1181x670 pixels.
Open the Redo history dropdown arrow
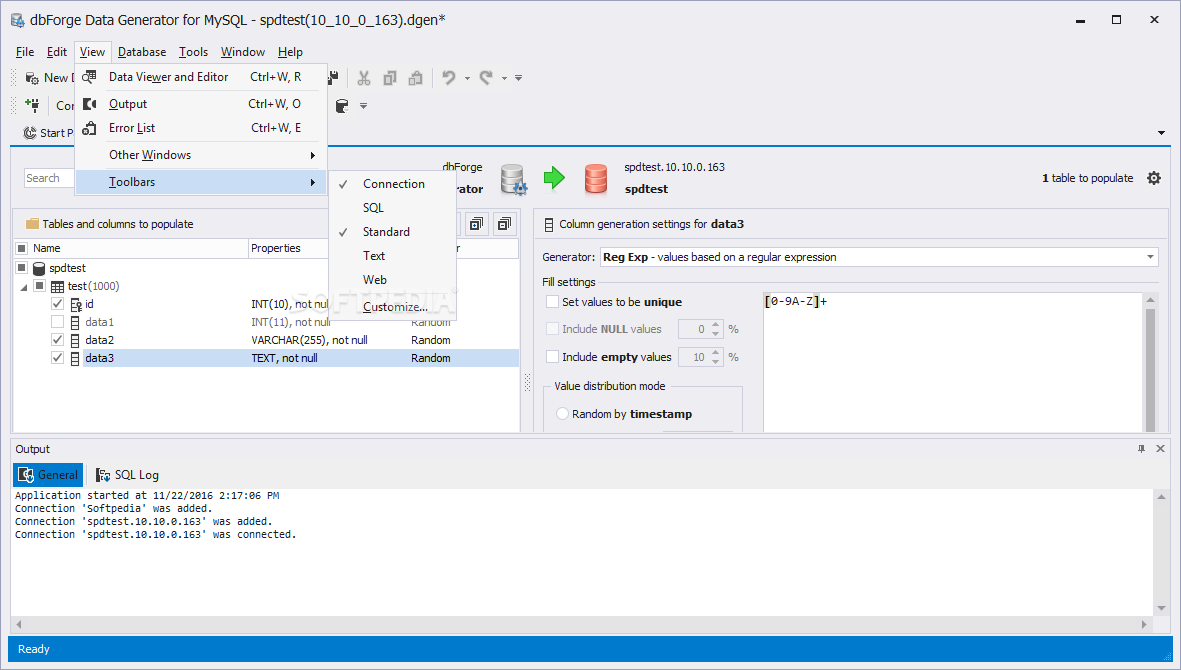[504, 78]
